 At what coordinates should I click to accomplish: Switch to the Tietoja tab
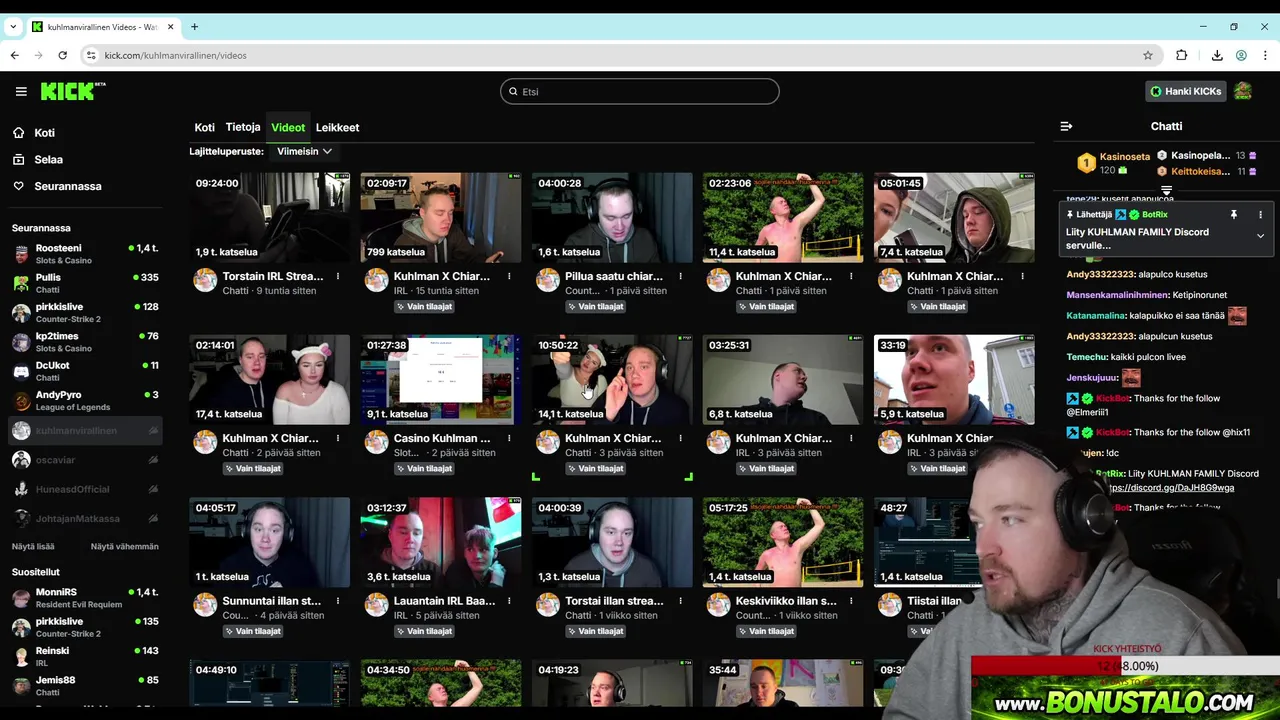[243, 127]
